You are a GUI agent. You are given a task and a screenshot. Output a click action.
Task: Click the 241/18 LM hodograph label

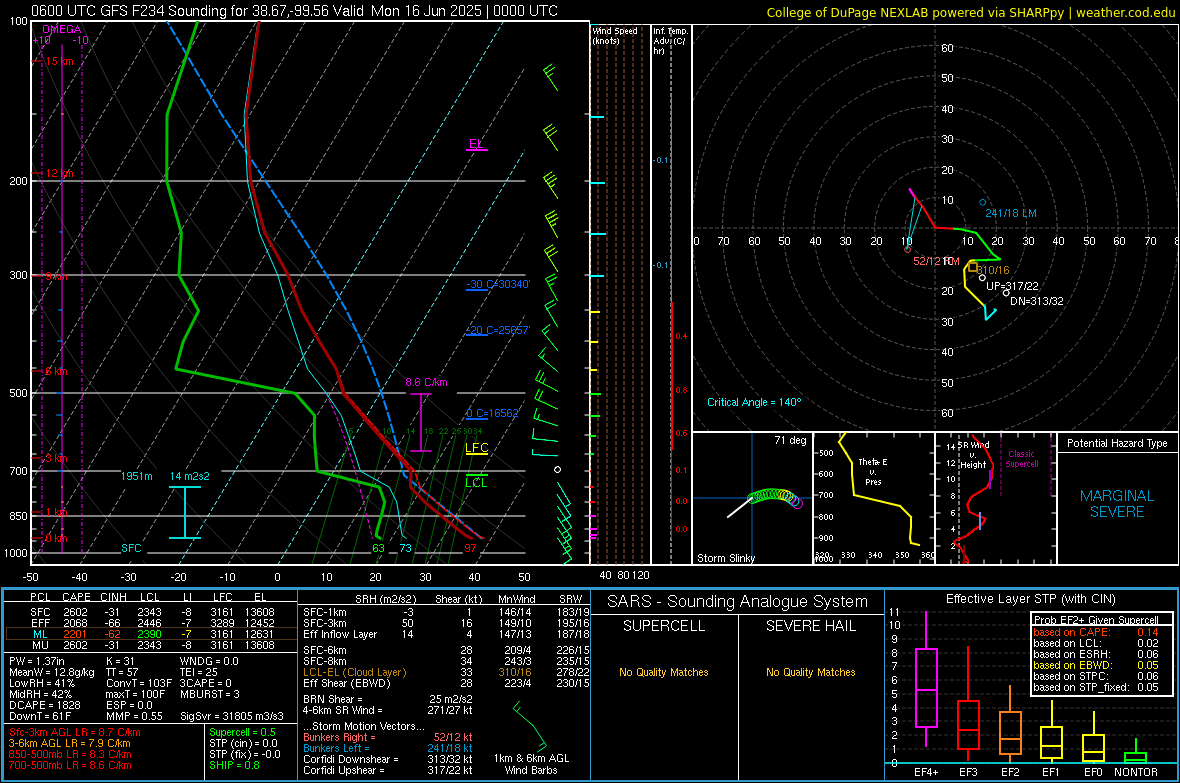(1011, 213)
